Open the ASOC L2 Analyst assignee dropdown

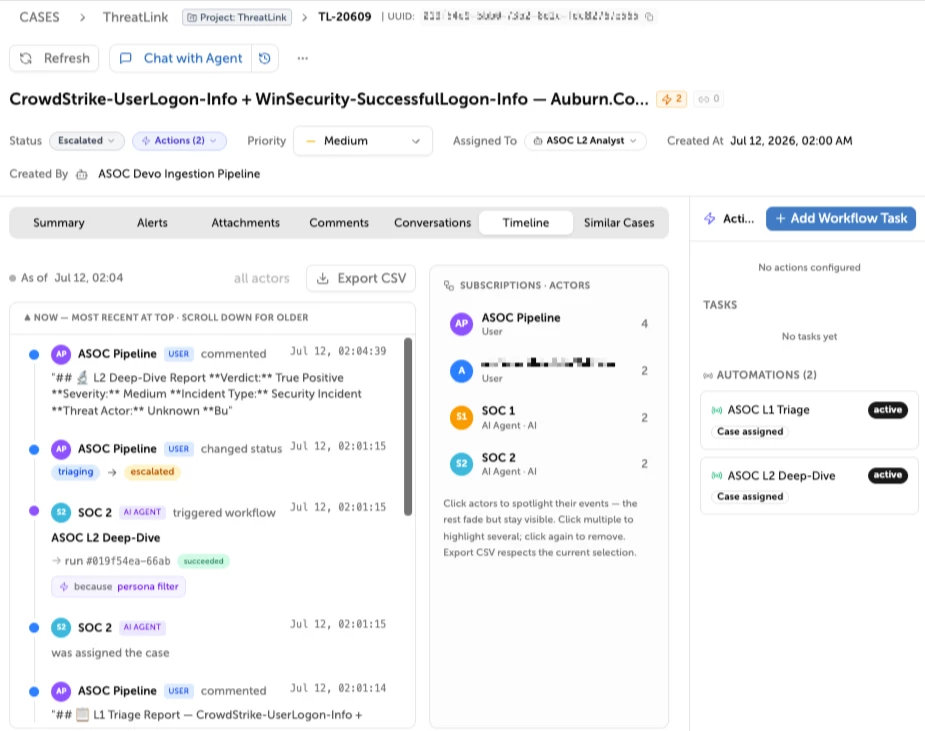click(585, 140)
